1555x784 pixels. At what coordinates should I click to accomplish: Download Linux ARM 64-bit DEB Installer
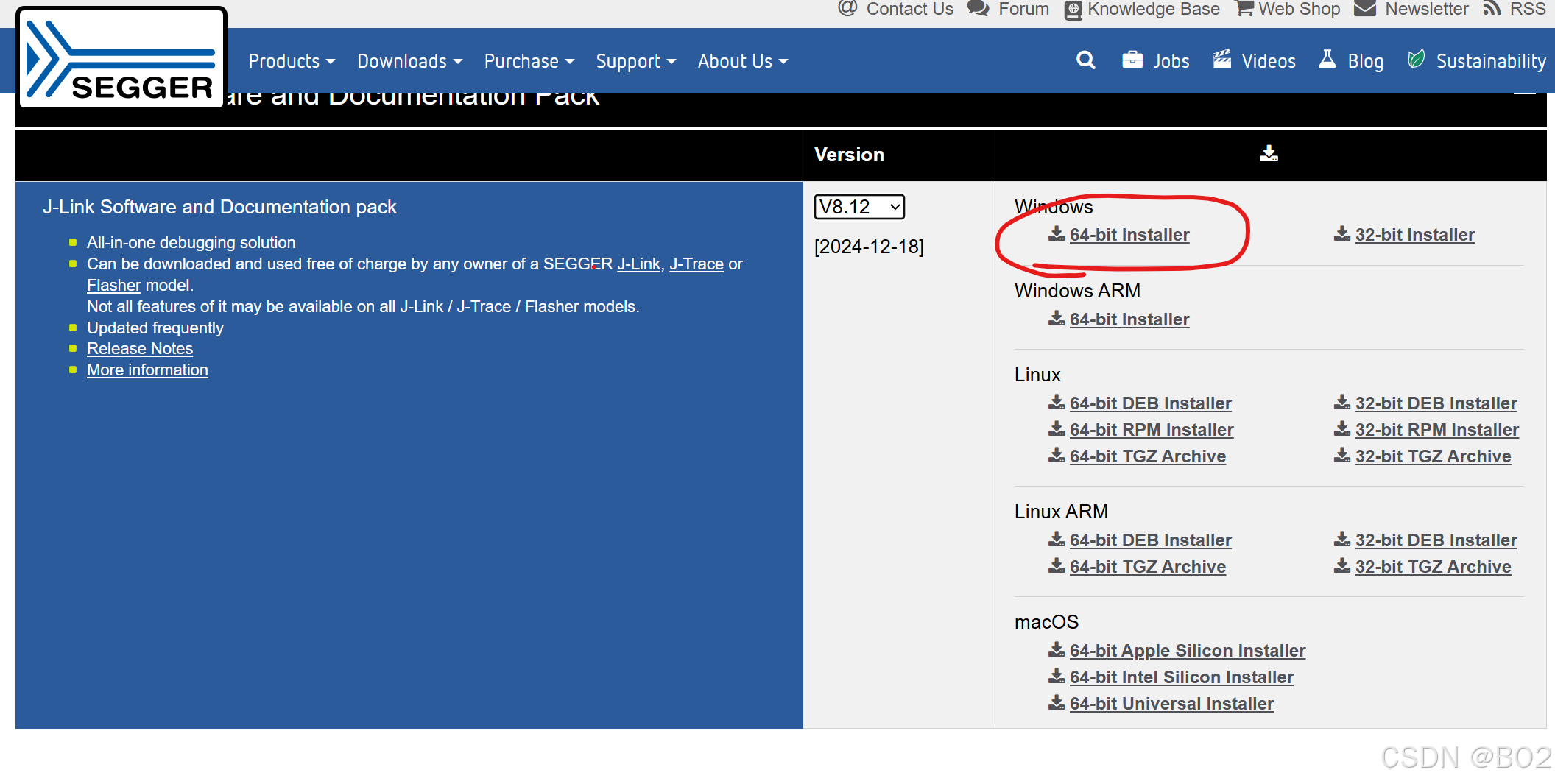pyautogui.click(x=1150, y=540)
